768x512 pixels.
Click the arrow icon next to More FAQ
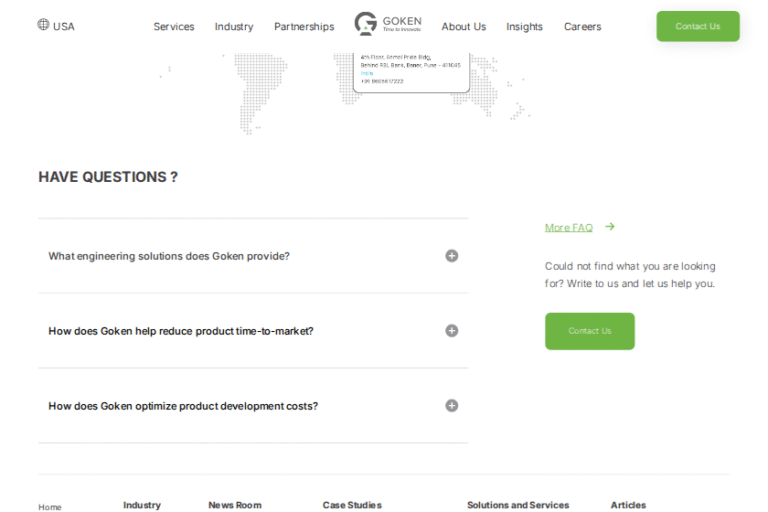pyautogui.click(x=610, y=227)
